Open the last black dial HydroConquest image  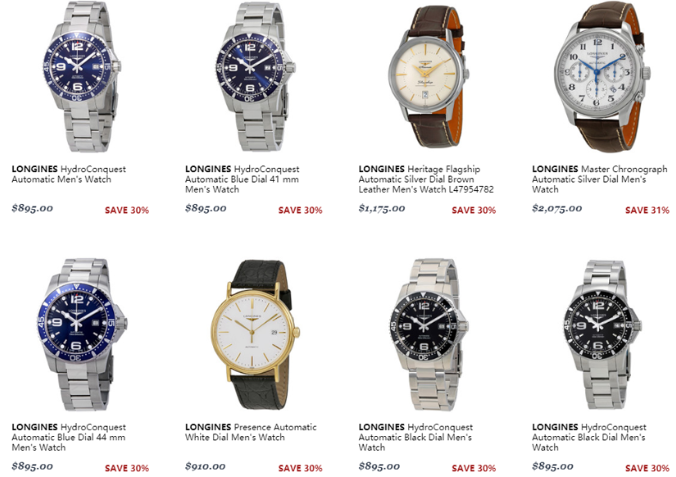click(x=602, y=335)
